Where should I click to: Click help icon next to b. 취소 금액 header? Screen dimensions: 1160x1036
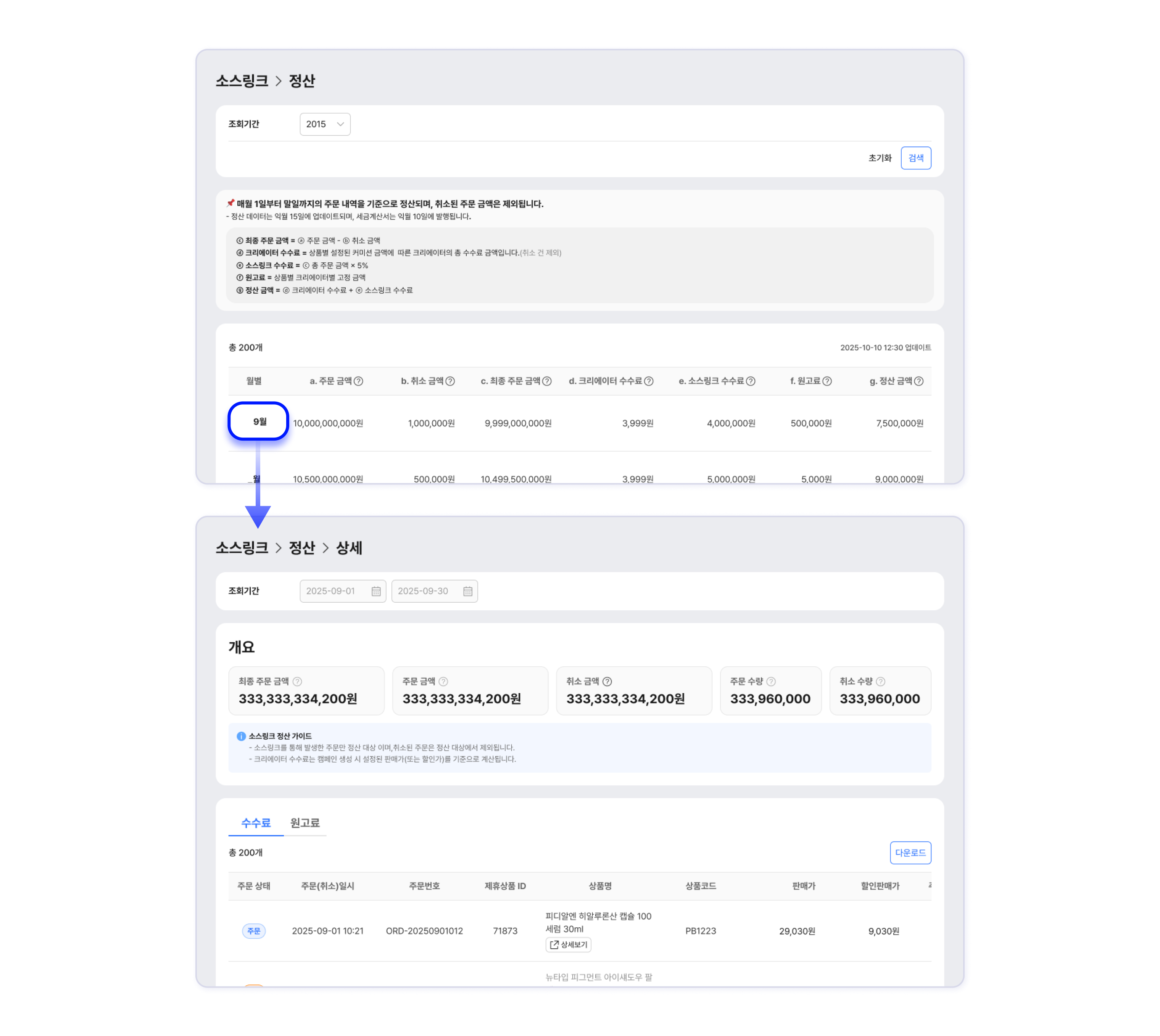450,381
